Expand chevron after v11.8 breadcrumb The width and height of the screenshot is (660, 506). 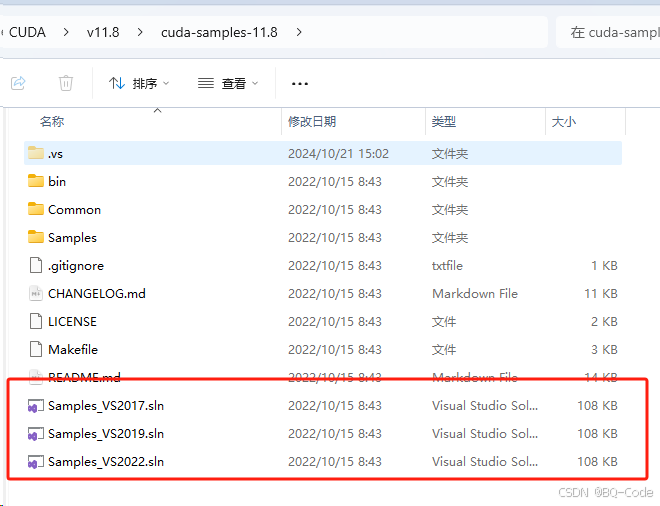(140, 32)
